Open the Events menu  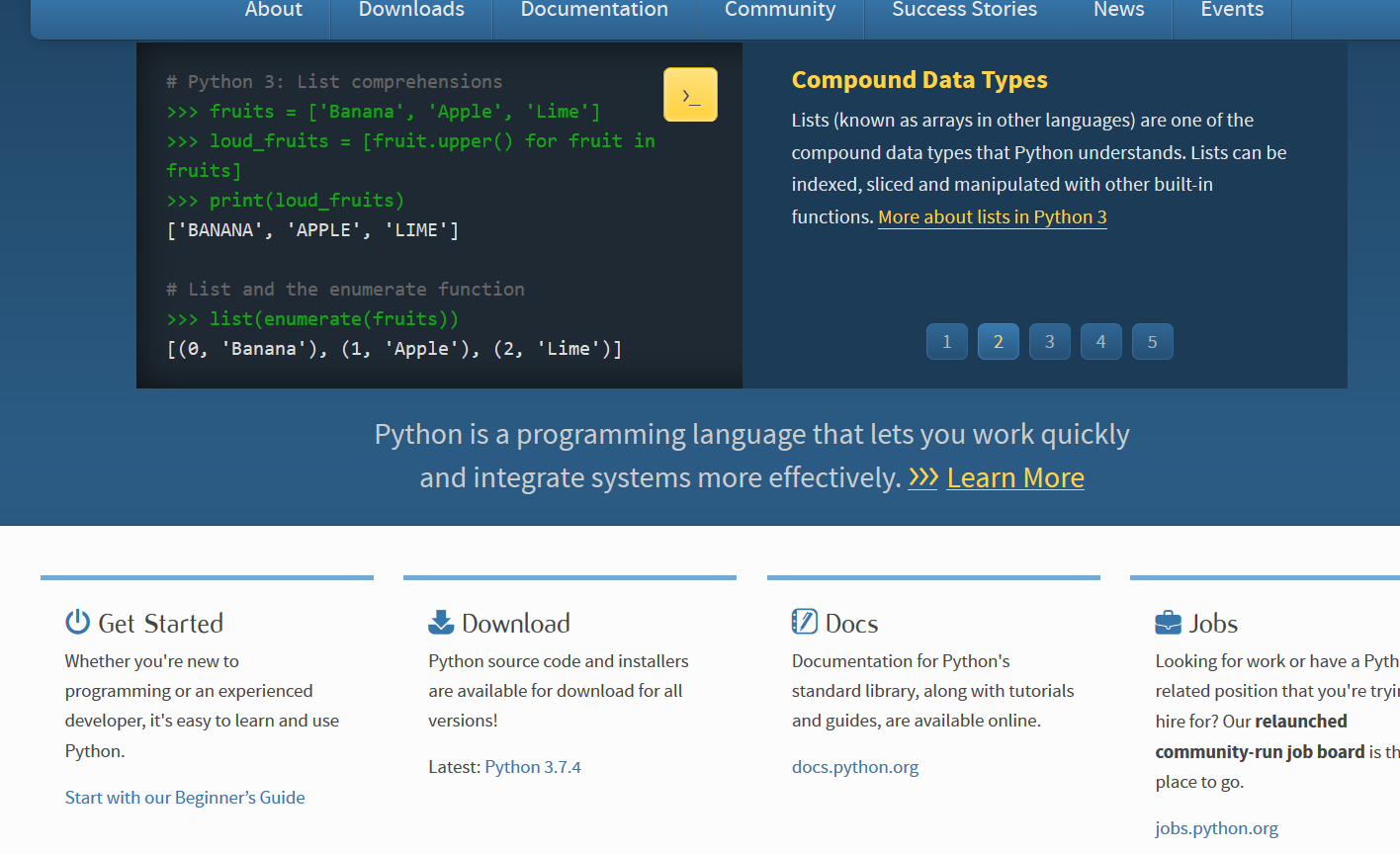(x=1232, y=10)
